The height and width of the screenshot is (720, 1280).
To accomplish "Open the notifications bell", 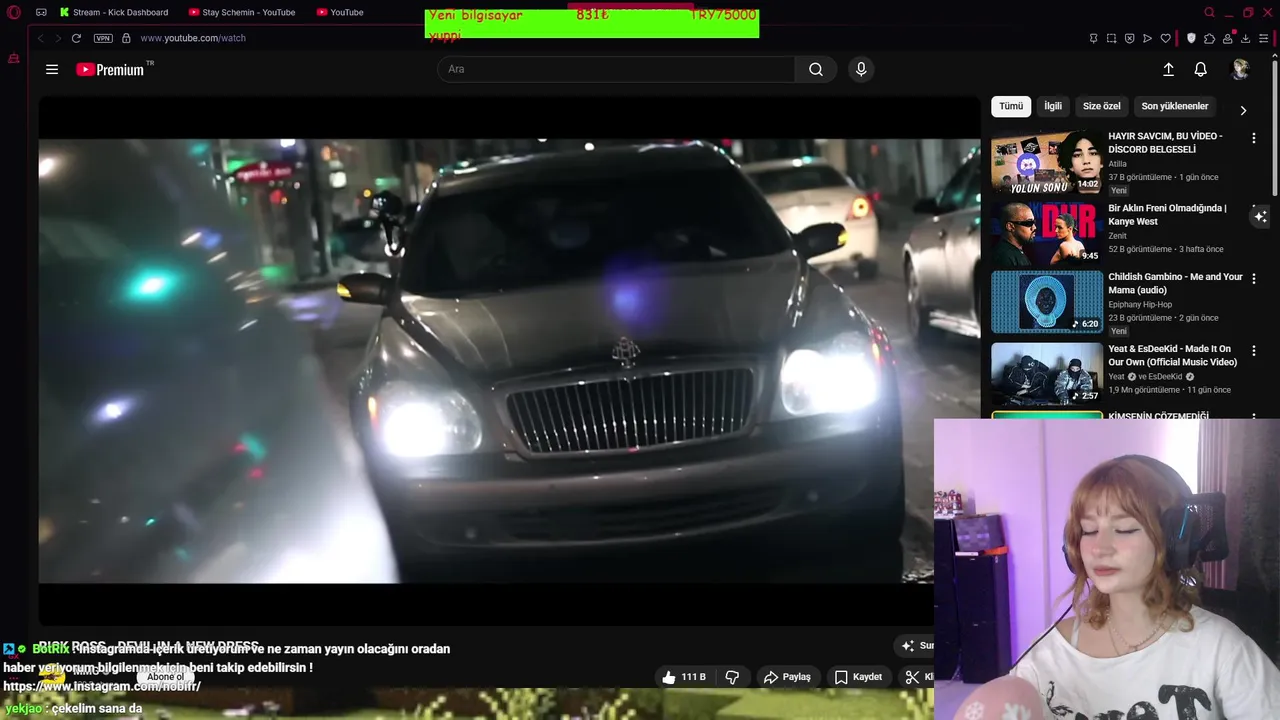I will pyautogui.click(x=1200, y=69).
